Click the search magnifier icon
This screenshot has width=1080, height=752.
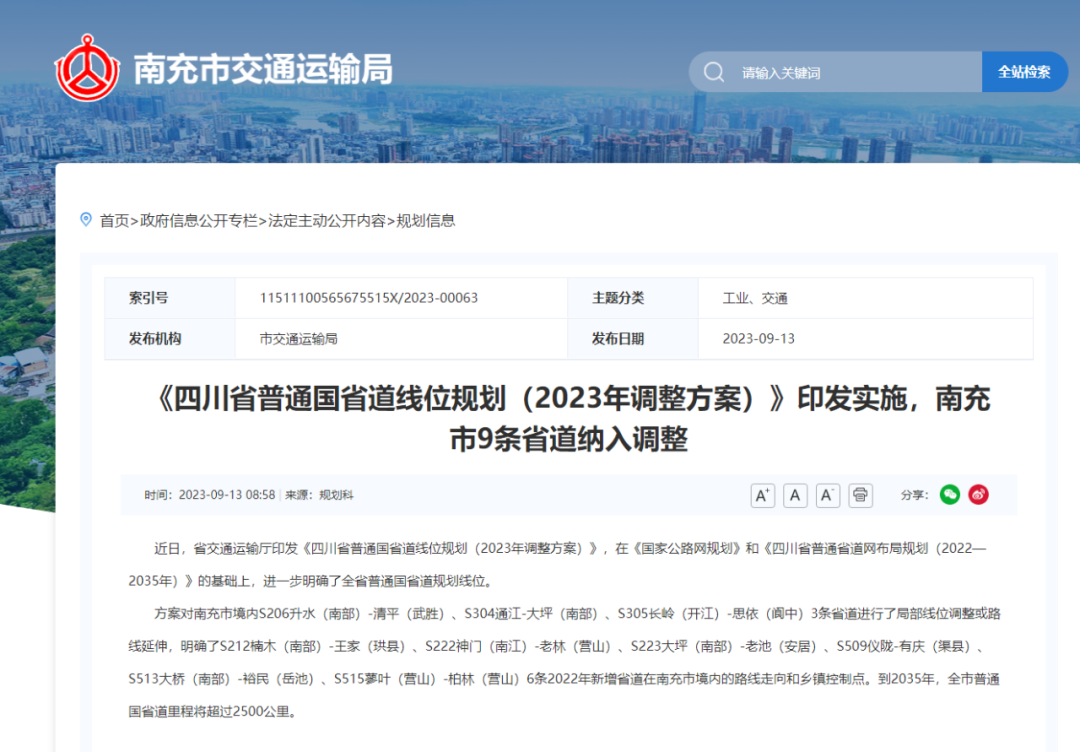coord(714,72)
